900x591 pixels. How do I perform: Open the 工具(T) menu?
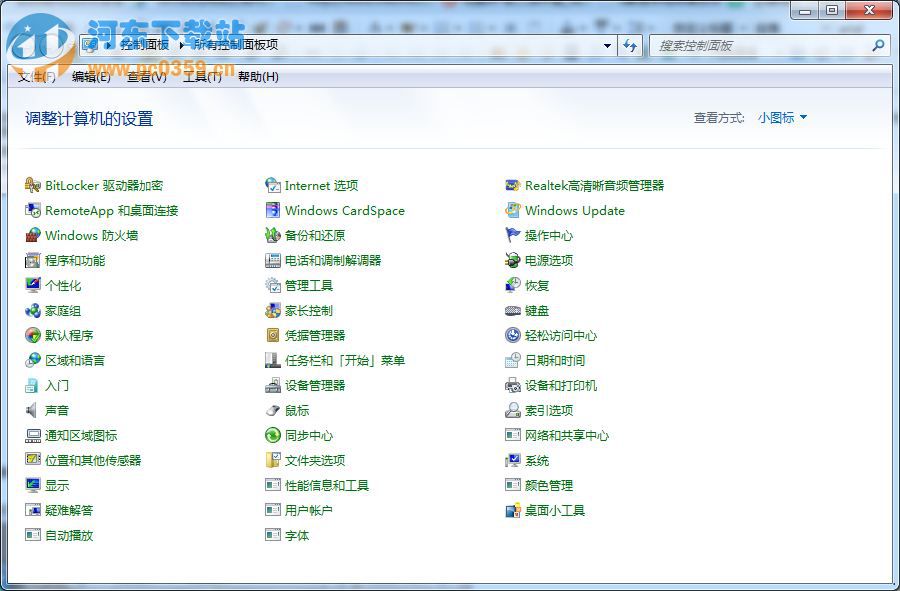(201, 76)
